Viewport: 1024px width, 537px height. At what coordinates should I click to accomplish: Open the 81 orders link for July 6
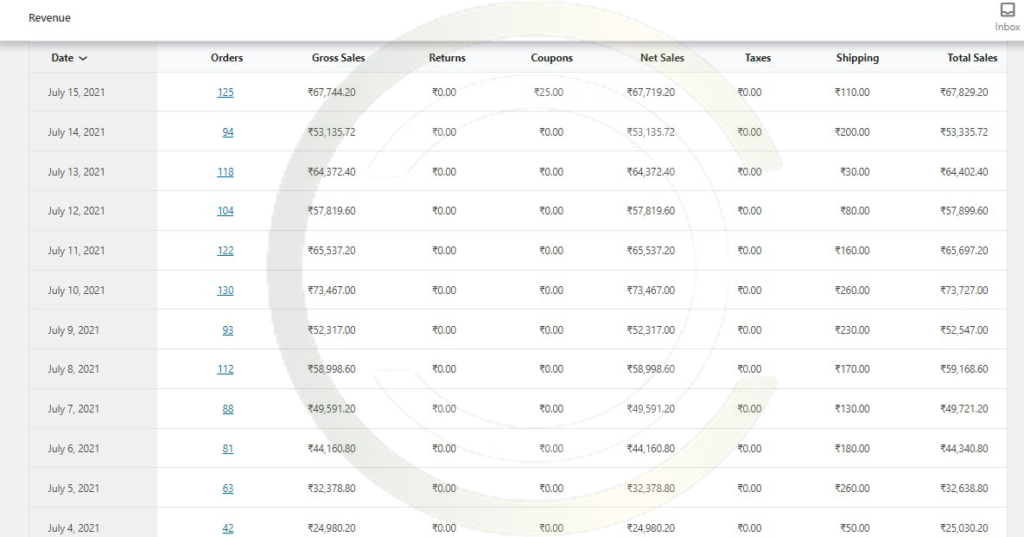(228, 449)
